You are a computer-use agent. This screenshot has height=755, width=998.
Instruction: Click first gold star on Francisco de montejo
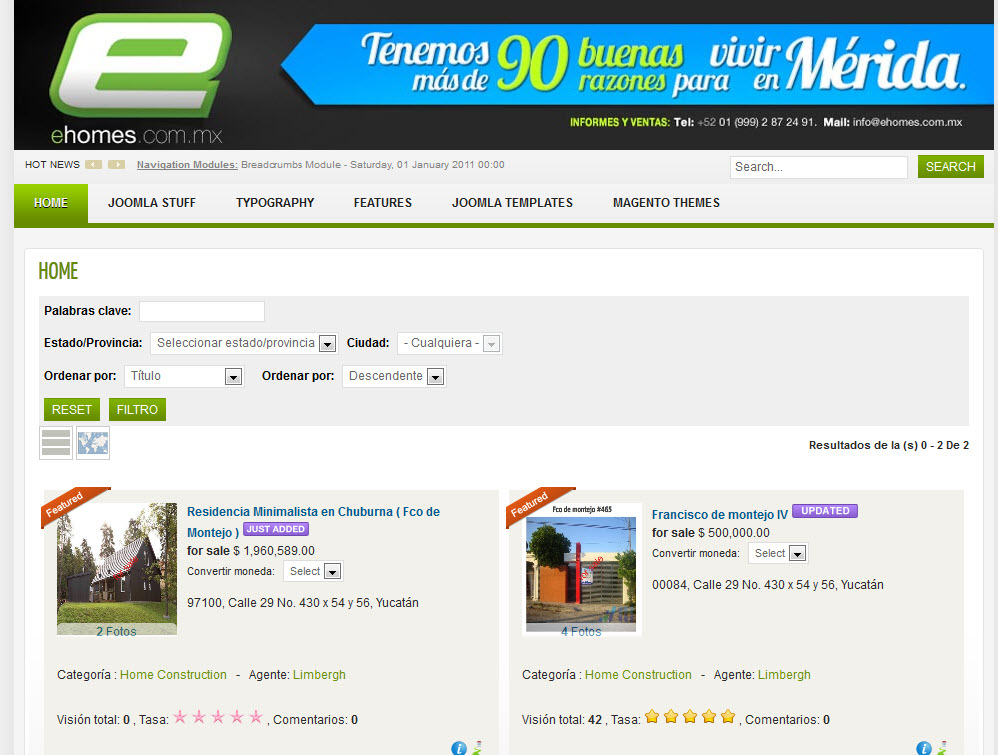click(x=652, y=717)
